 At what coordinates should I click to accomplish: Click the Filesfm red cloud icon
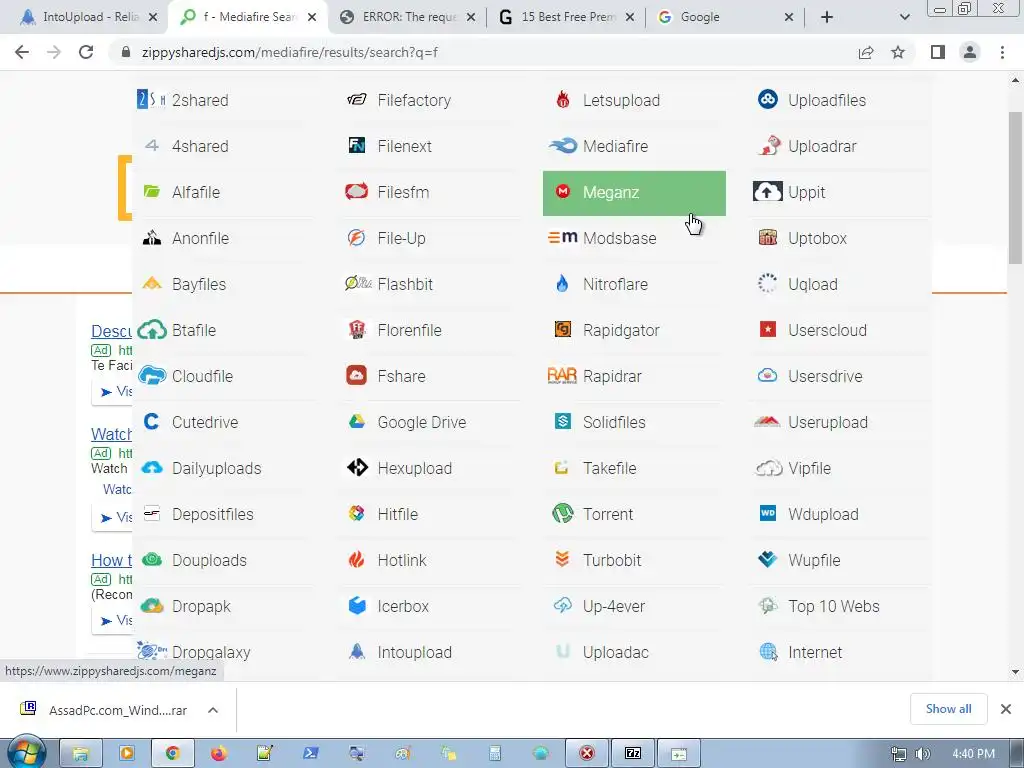357,191
